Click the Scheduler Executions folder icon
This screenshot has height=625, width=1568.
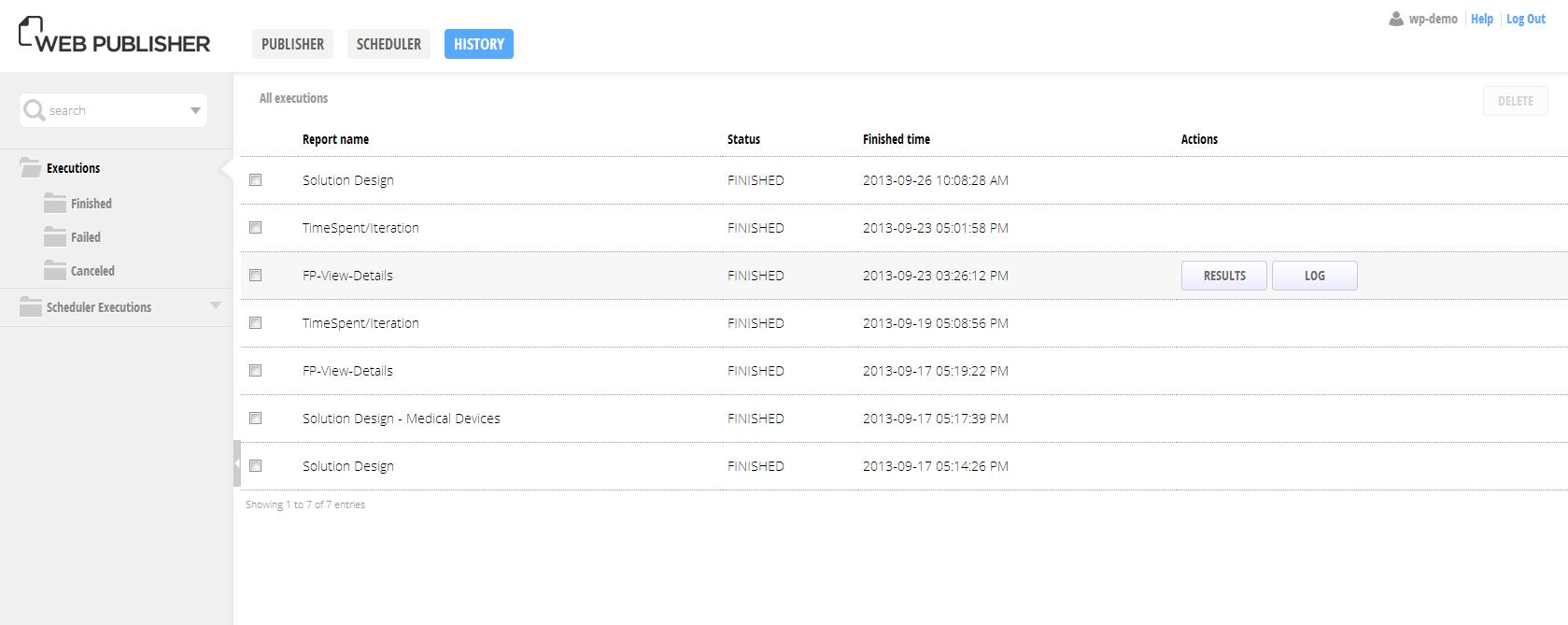pyautogui.click(x=31, y=307)
